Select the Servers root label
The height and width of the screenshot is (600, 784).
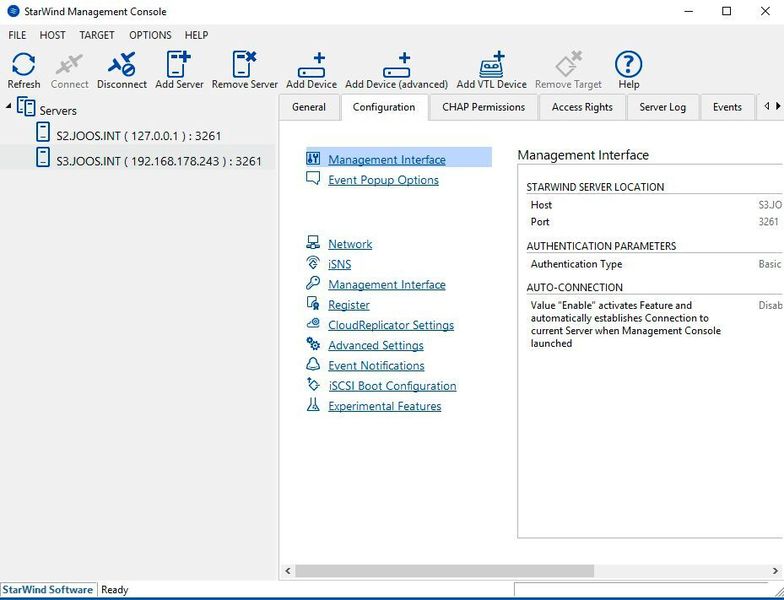tap(58, 110)
